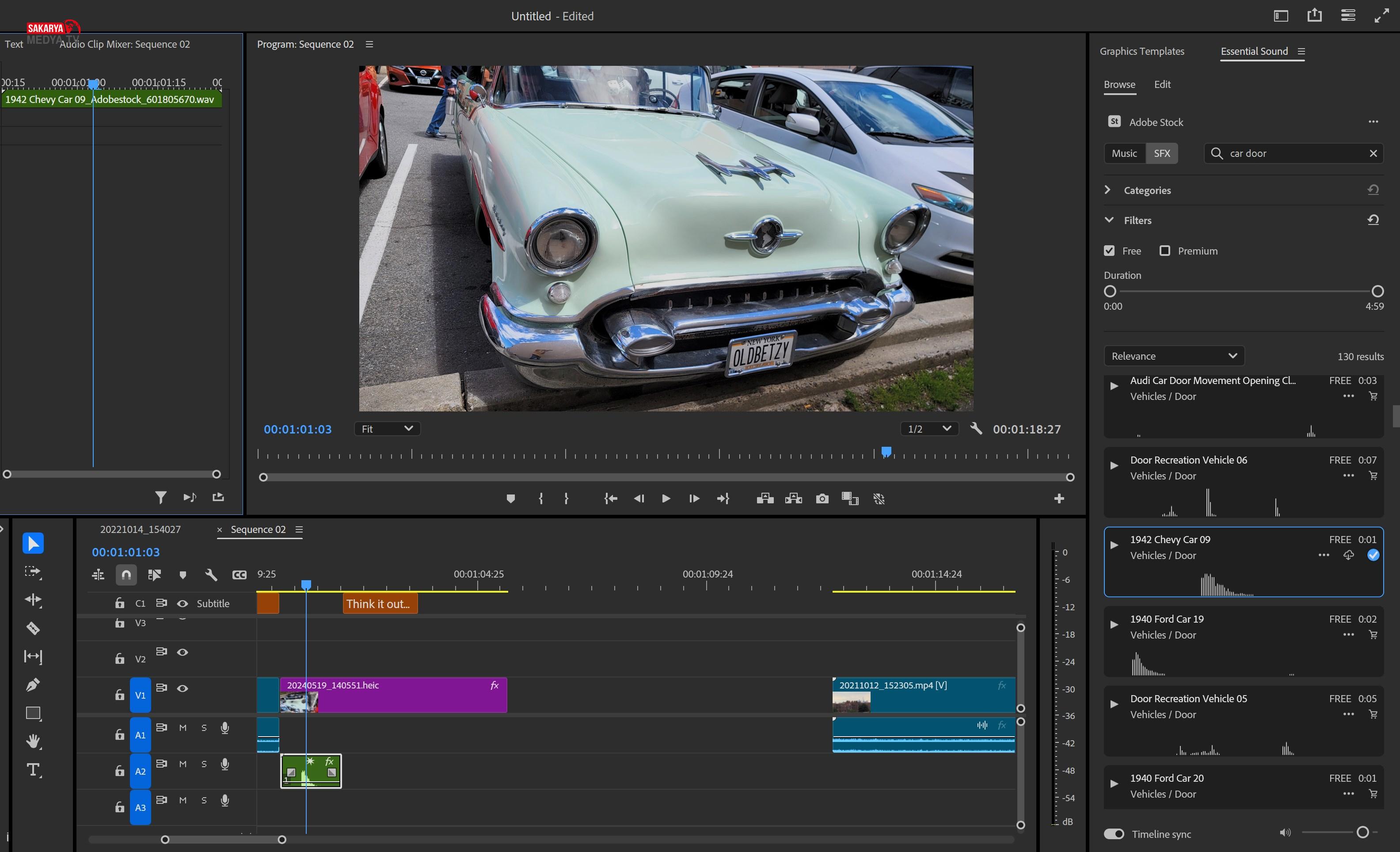Select the Type tool

point(32,770)
